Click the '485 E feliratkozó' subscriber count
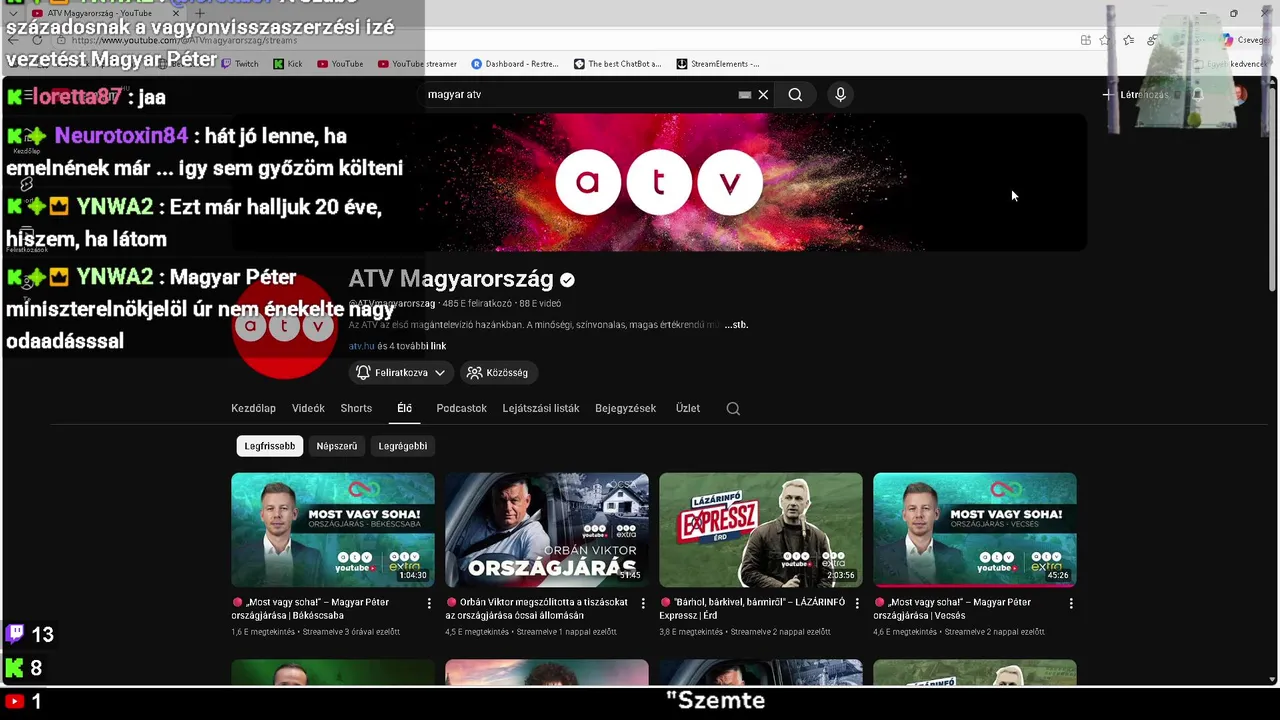This screenshot has height=720, width=1280. (x=477, y=303)
